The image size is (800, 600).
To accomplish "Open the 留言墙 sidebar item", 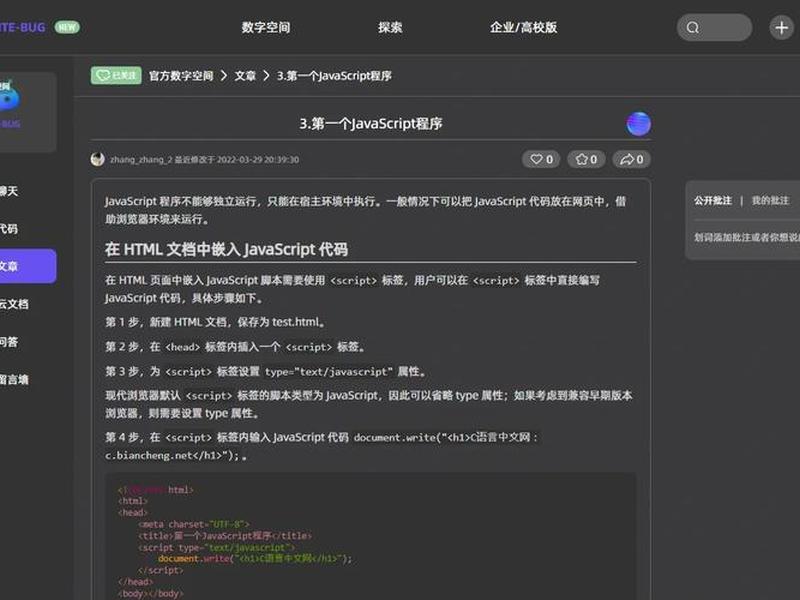I will click(x=14, y=380).
